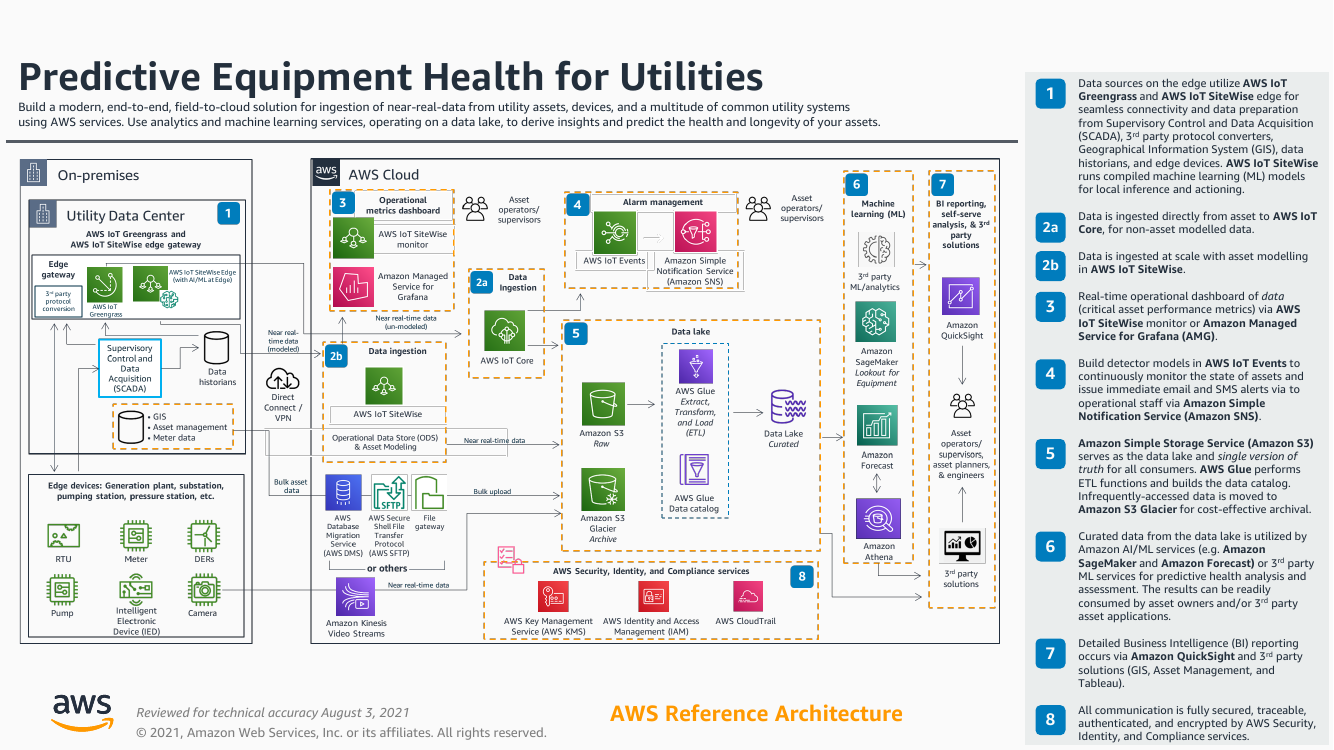The height and width of the screenshot is (750, 1334).
Task: Click the Amazon S3 Raw bucket icon
Action: 604,405
